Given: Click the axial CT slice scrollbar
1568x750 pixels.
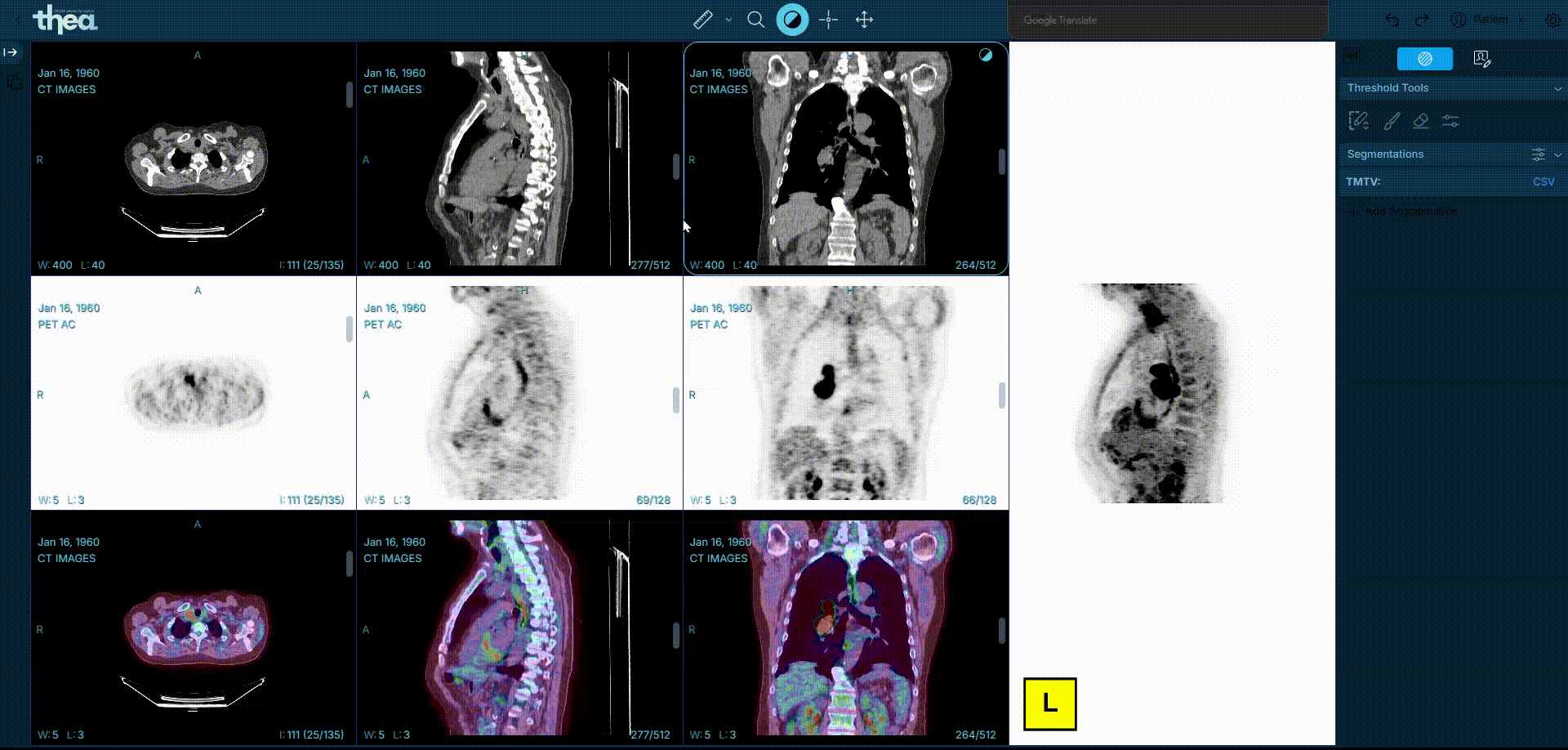Looking at the screenshot, I should coord(350,95).
